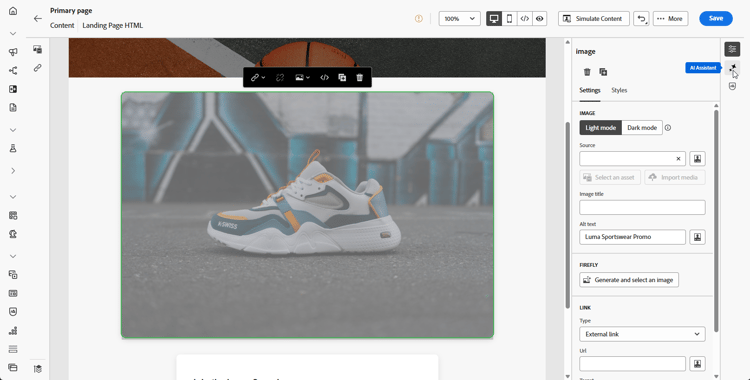This screenshot has height=380, width=750.
Task: Duplicate image via floating toolbar copy icon
Action: point(342,78)
